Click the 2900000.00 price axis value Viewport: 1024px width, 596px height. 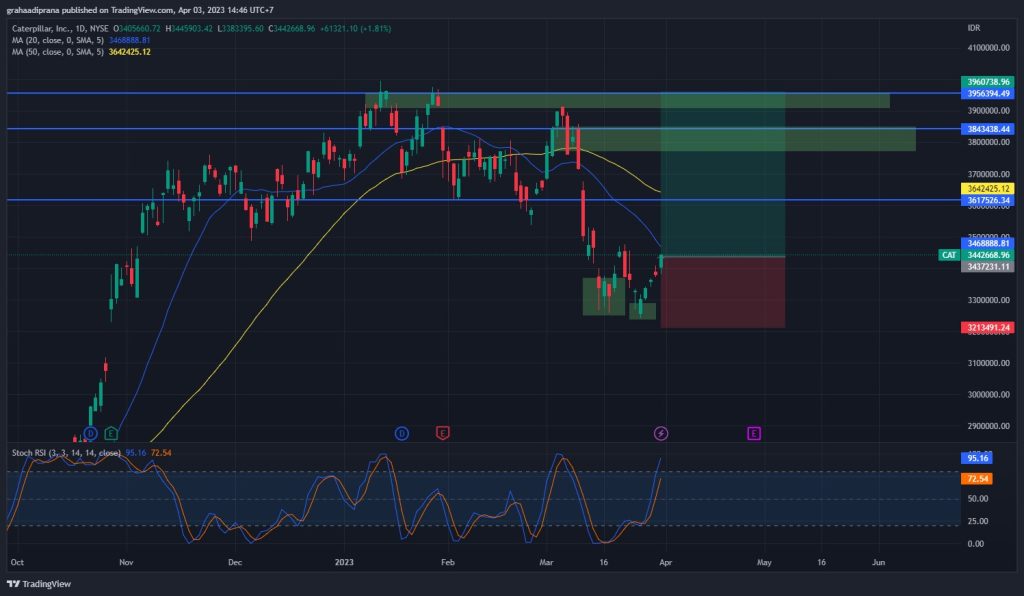[x=988, y=426]
